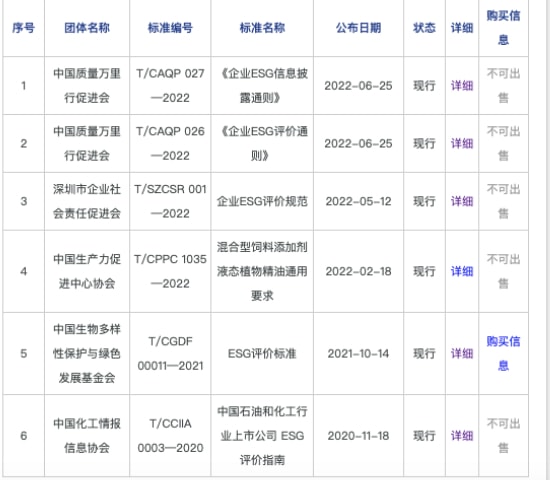Click the 团体名称 column header
550x480 pixels.
87,28
